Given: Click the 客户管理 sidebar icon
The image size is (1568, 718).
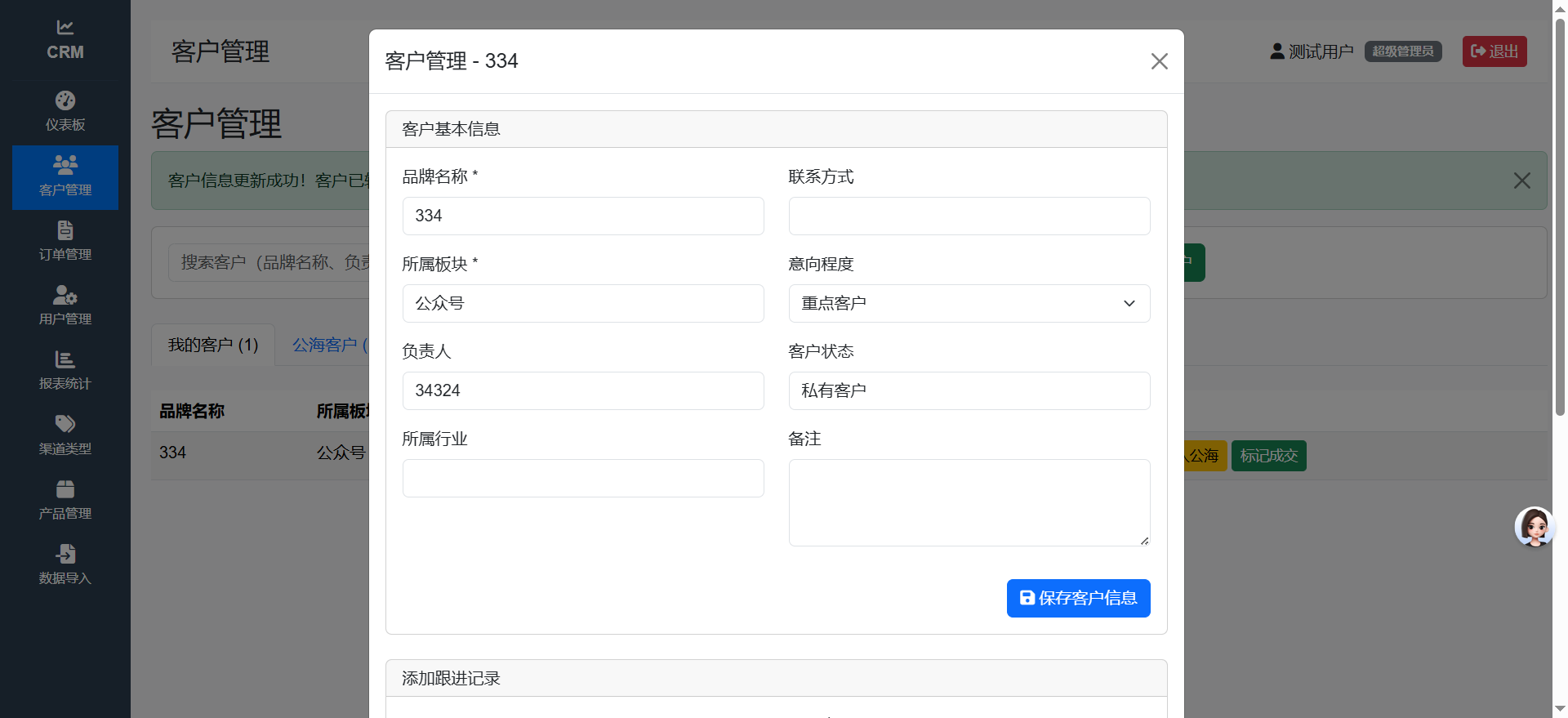Looking at the screenshot, I should 65,165.
